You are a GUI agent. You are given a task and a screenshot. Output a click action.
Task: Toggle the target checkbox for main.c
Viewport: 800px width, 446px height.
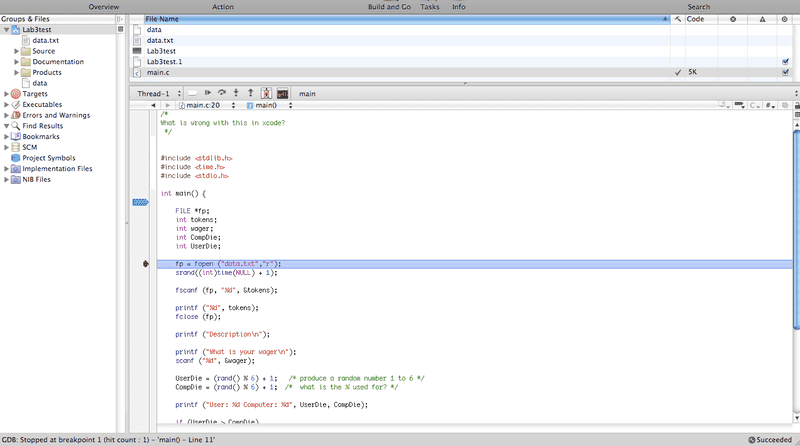tap(785, 72)
